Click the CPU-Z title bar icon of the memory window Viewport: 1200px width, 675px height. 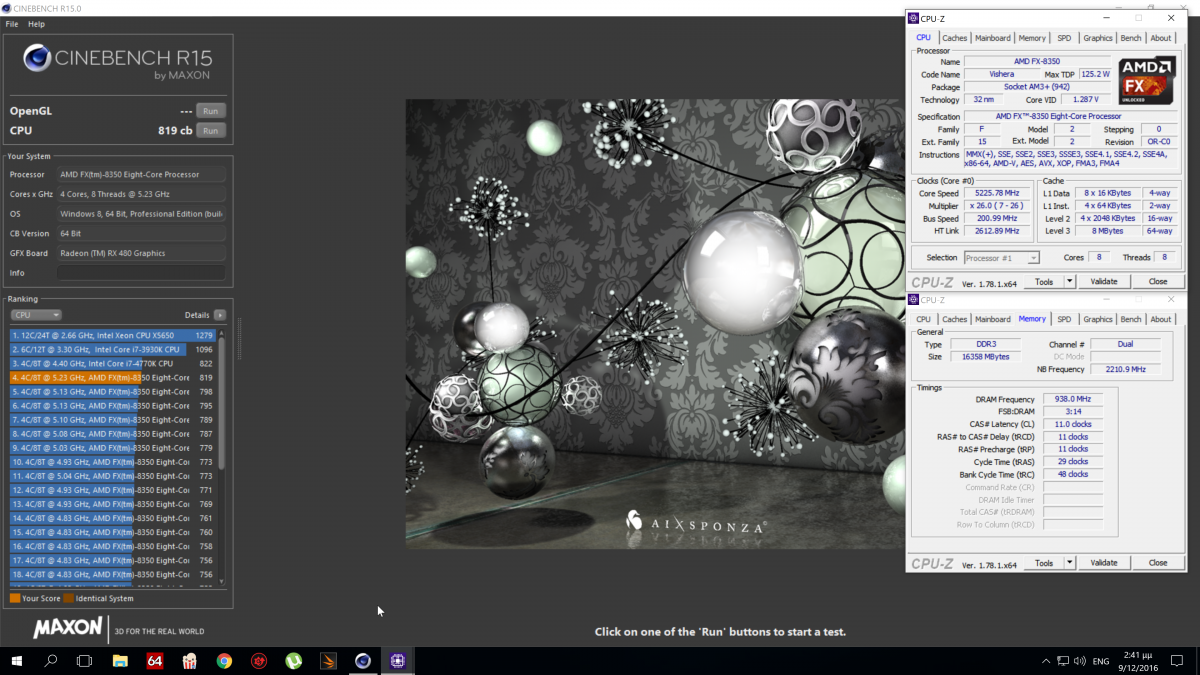[x=912, y=300]
